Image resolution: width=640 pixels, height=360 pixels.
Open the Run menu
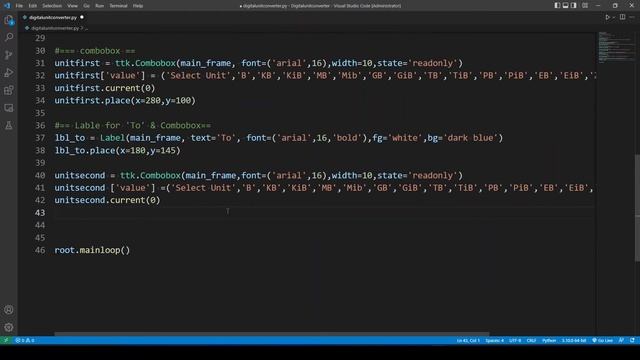100,6
